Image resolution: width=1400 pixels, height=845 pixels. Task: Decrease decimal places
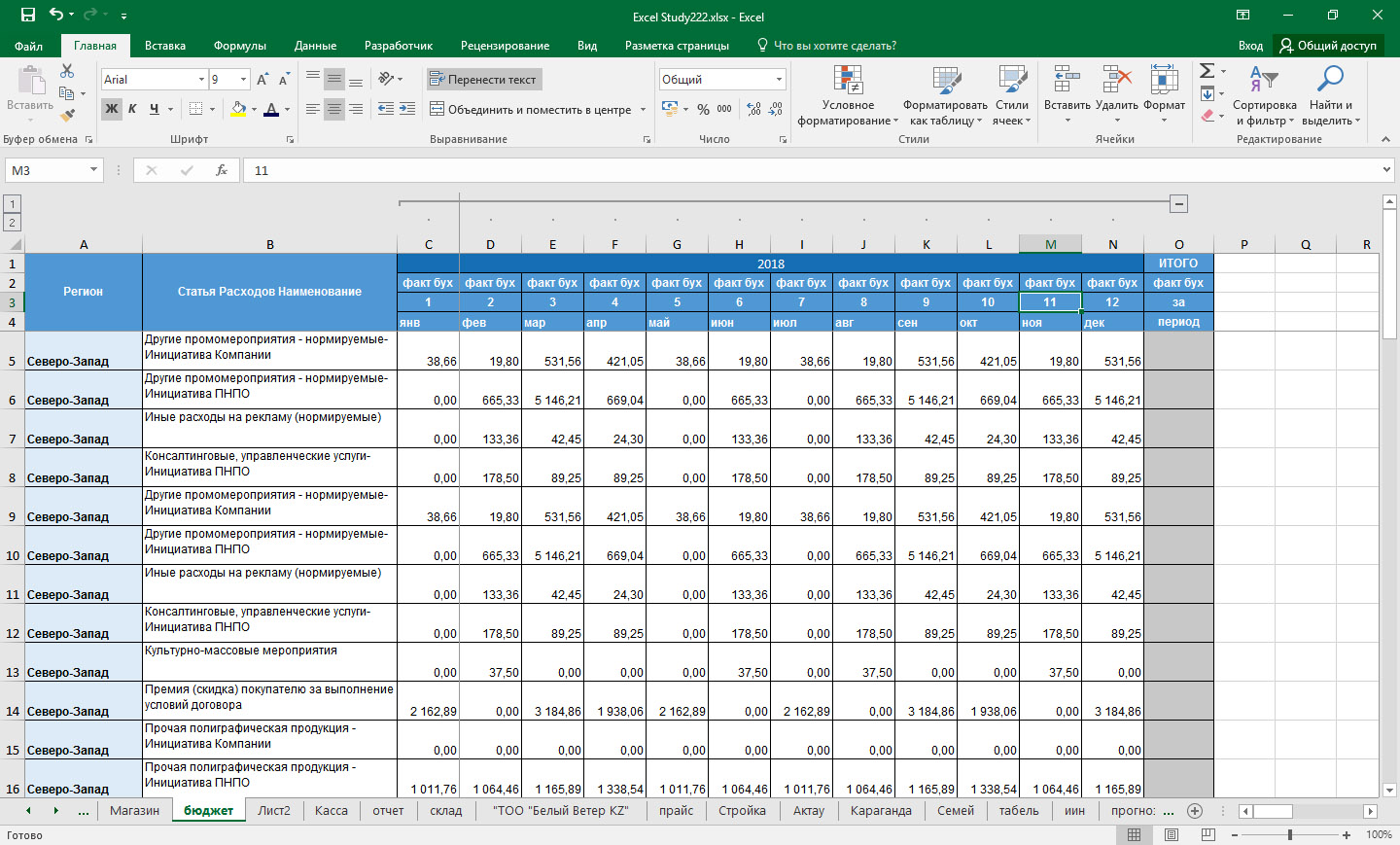776,110
